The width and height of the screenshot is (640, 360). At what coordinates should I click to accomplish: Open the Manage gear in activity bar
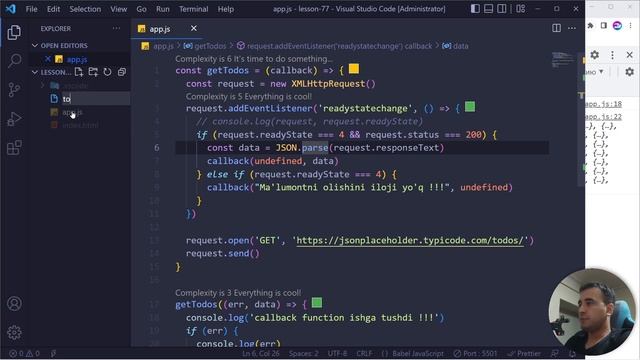pos(14,333)
